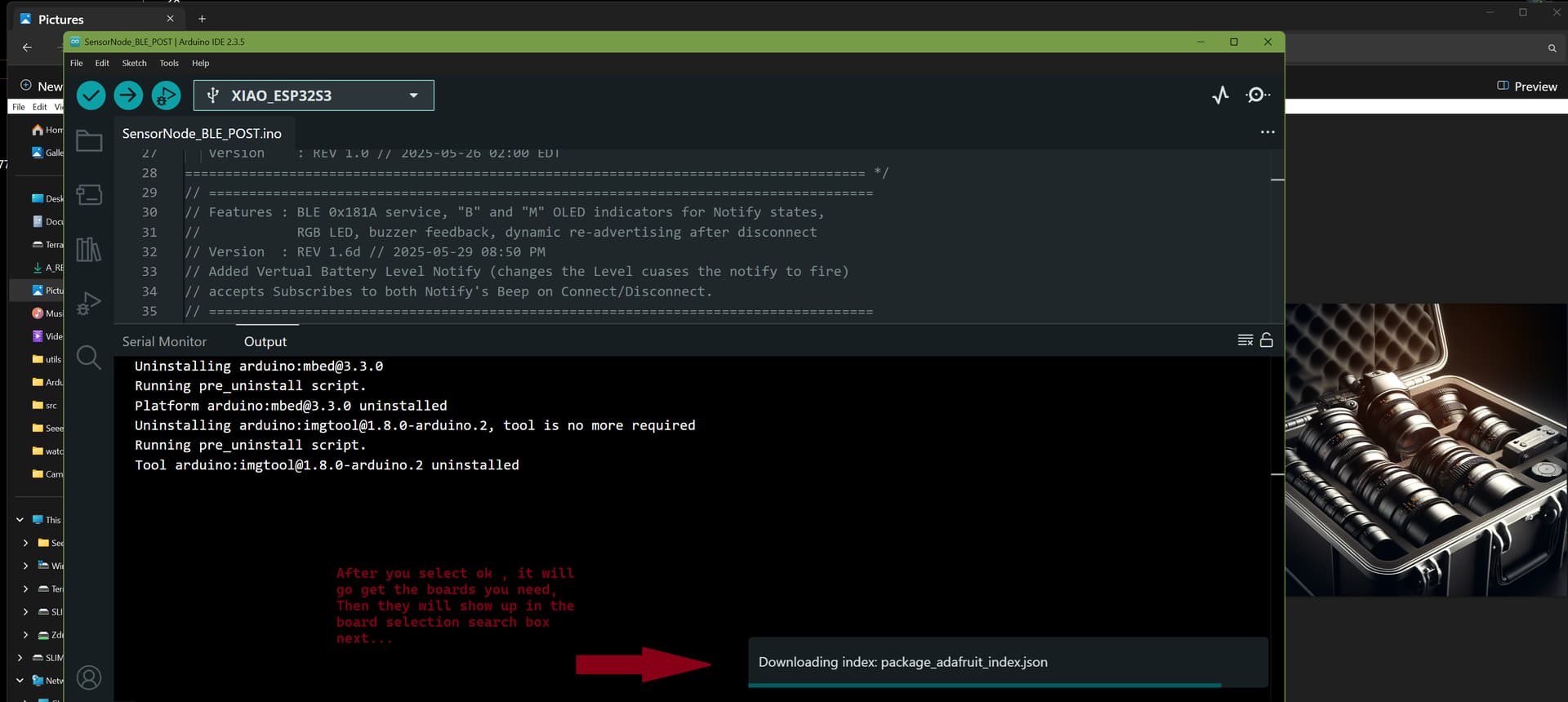Clear the output panel contents
This screenshot has height=702, width=1568.
pyautogui.click(x=1245, y=340)
